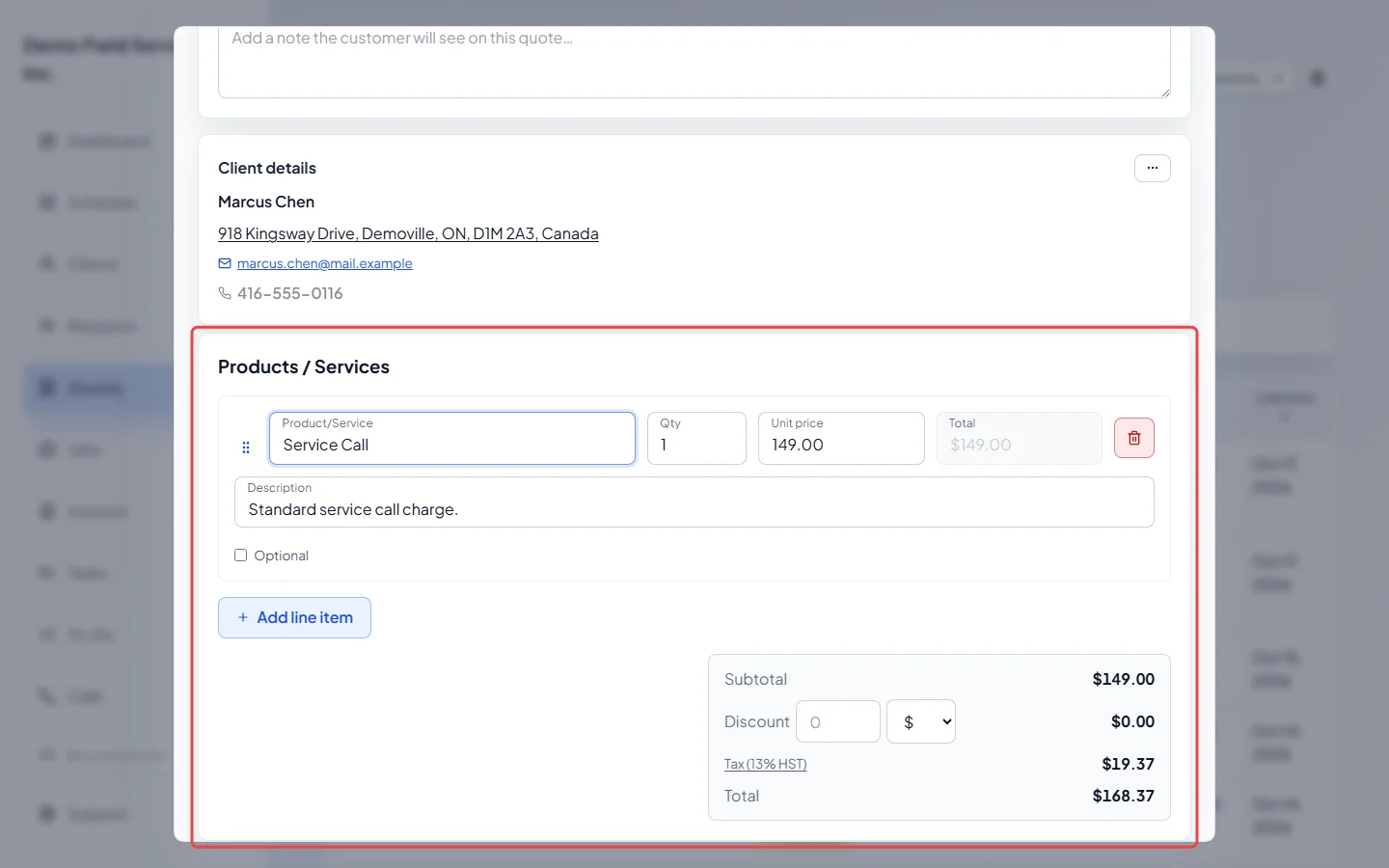
Task: Open the discount type dropdown
Action: (921, 721)
